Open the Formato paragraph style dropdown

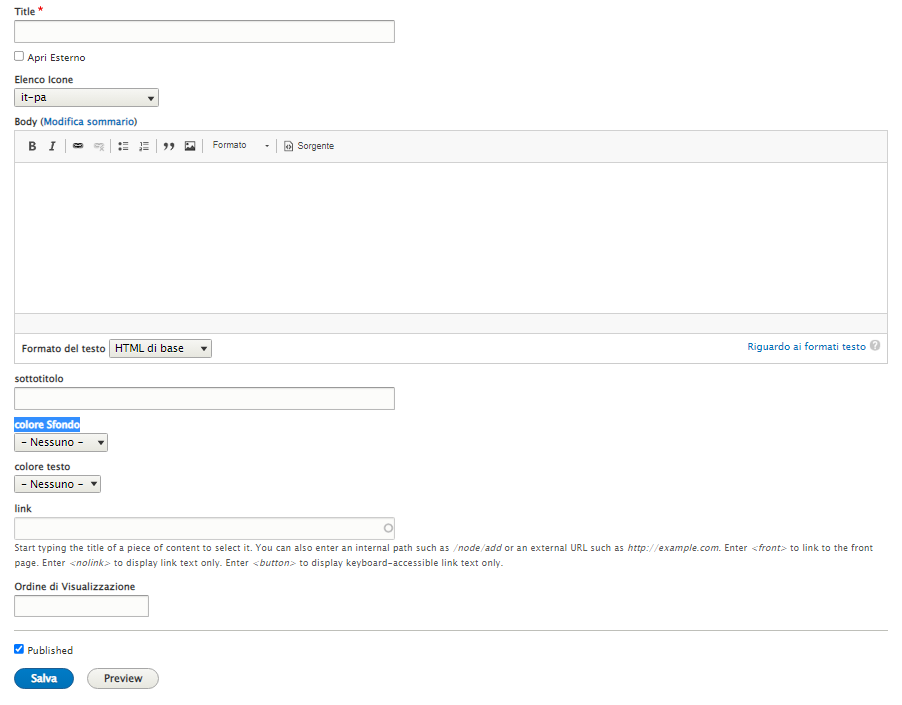(x=241, y=146)
